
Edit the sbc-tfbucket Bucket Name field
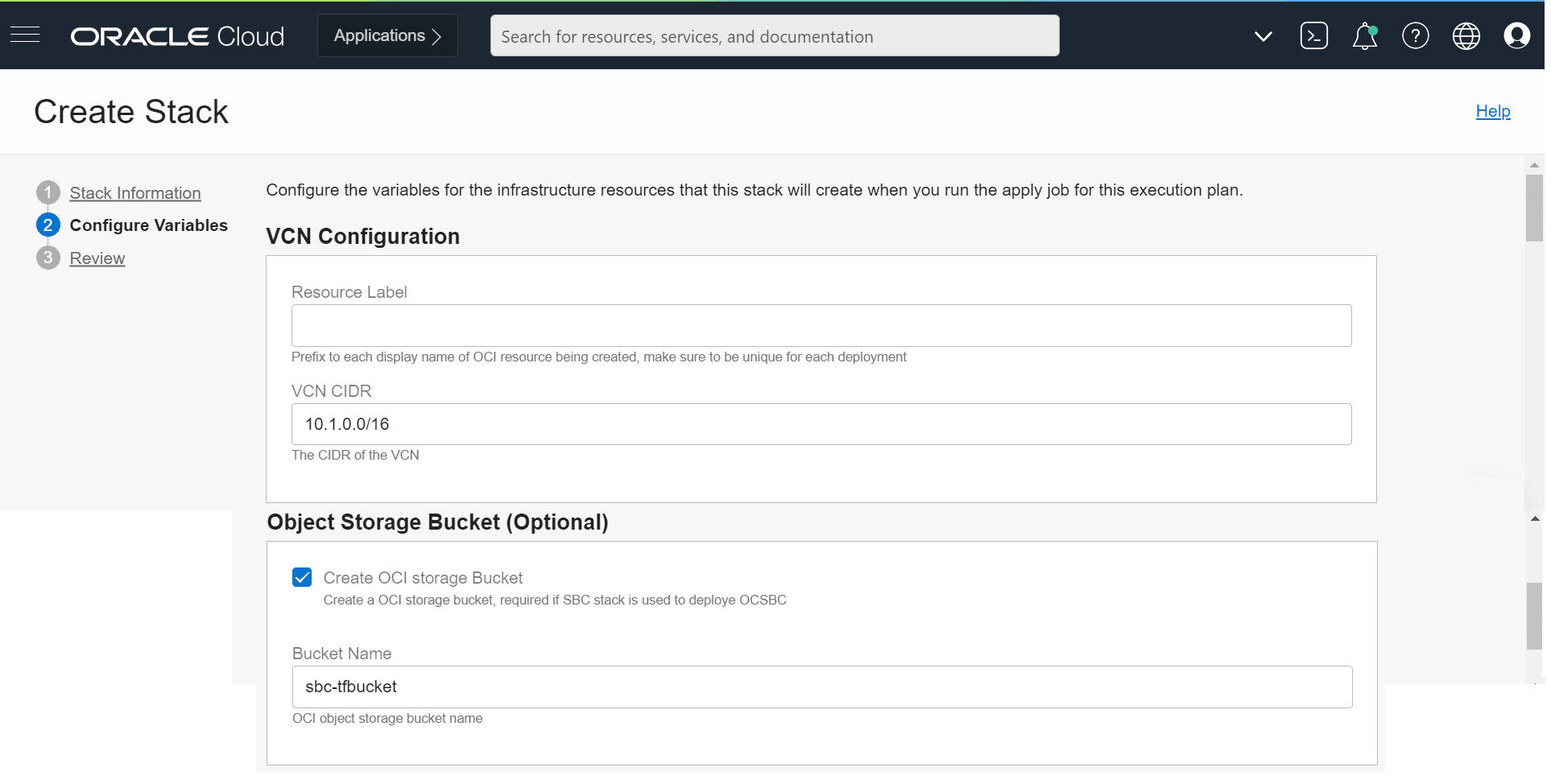[x=821, y=687]
